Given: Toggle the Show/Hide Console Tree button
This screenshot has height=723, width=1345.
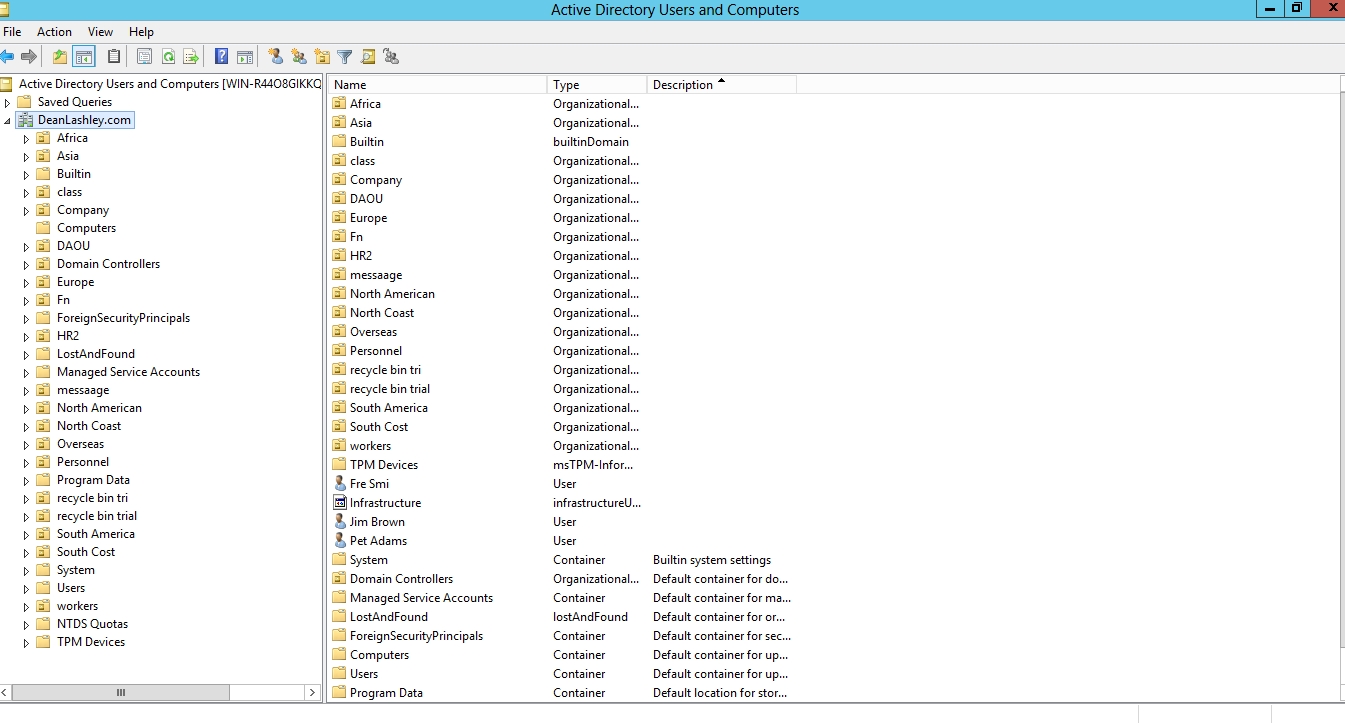Looking at the screenshot, I should point(84,57).
